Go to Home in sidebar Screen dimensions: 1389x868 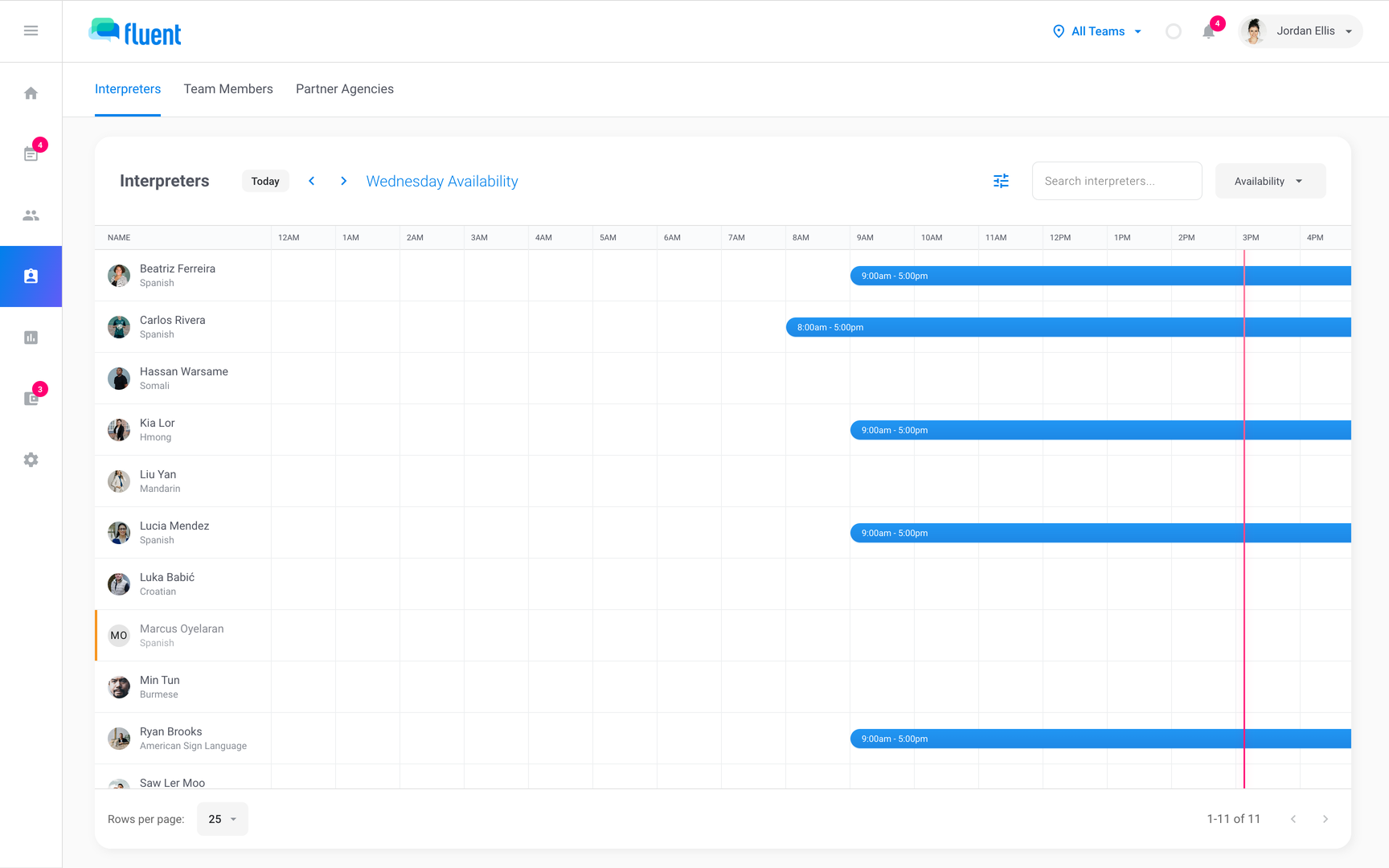(31, 93)
